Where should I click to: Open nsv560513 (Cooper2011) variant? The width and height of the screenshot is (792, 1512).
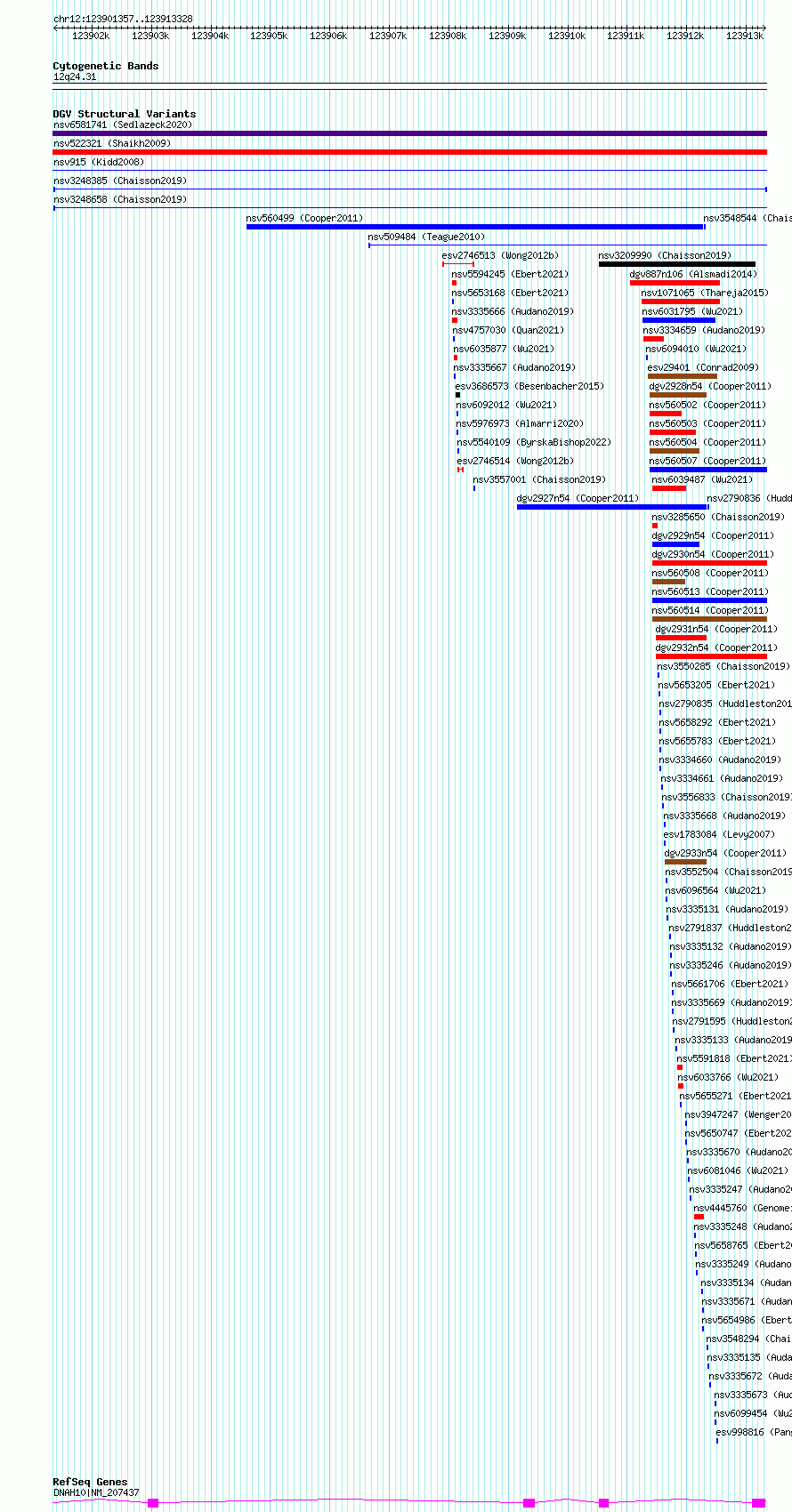[x=710, y=591]
